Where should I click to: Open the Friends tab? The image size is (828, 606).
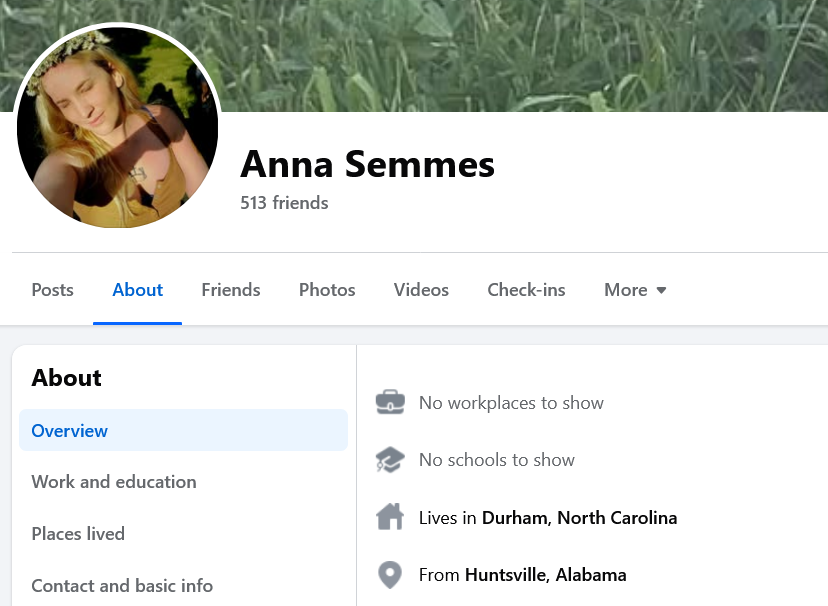[230, 290]
